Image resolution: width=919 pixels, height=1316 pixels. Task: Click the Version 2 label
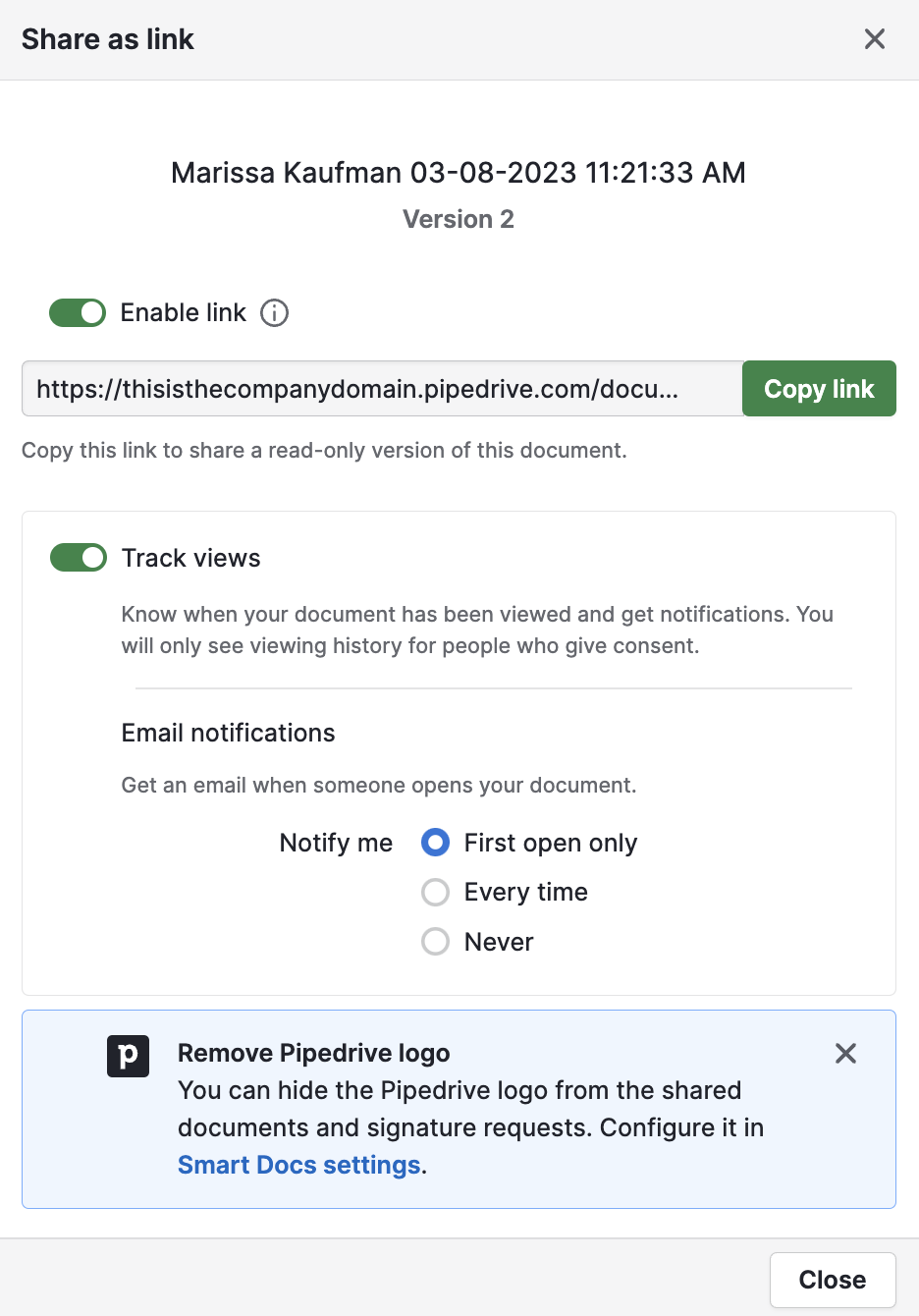pyautogui.click(x=458, y=219)
